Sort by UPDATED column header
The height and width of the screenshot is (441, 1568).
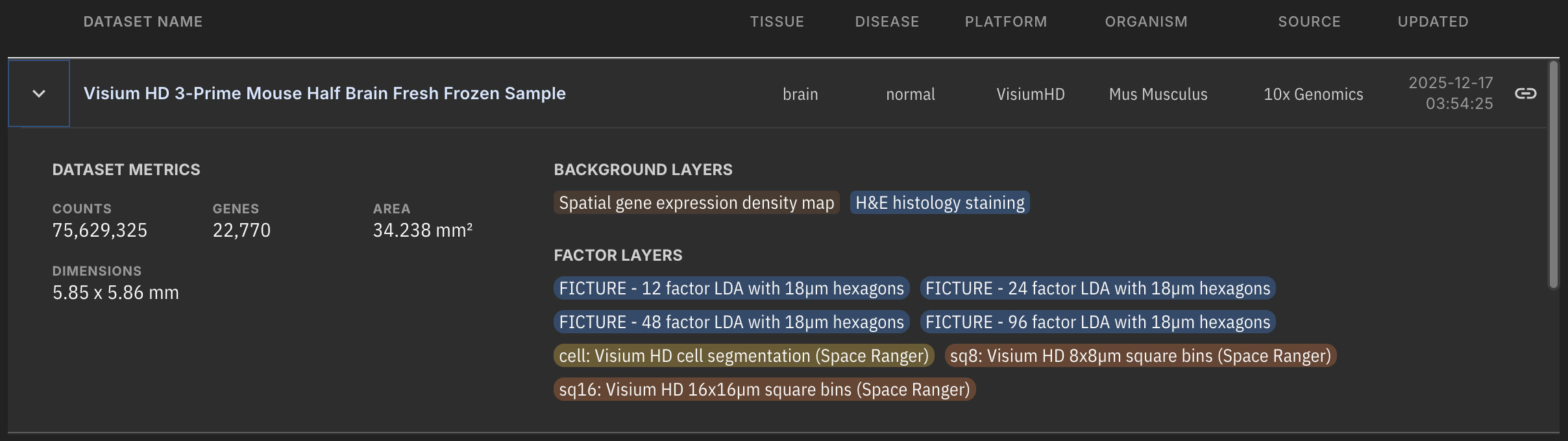tap(1433, 21)
